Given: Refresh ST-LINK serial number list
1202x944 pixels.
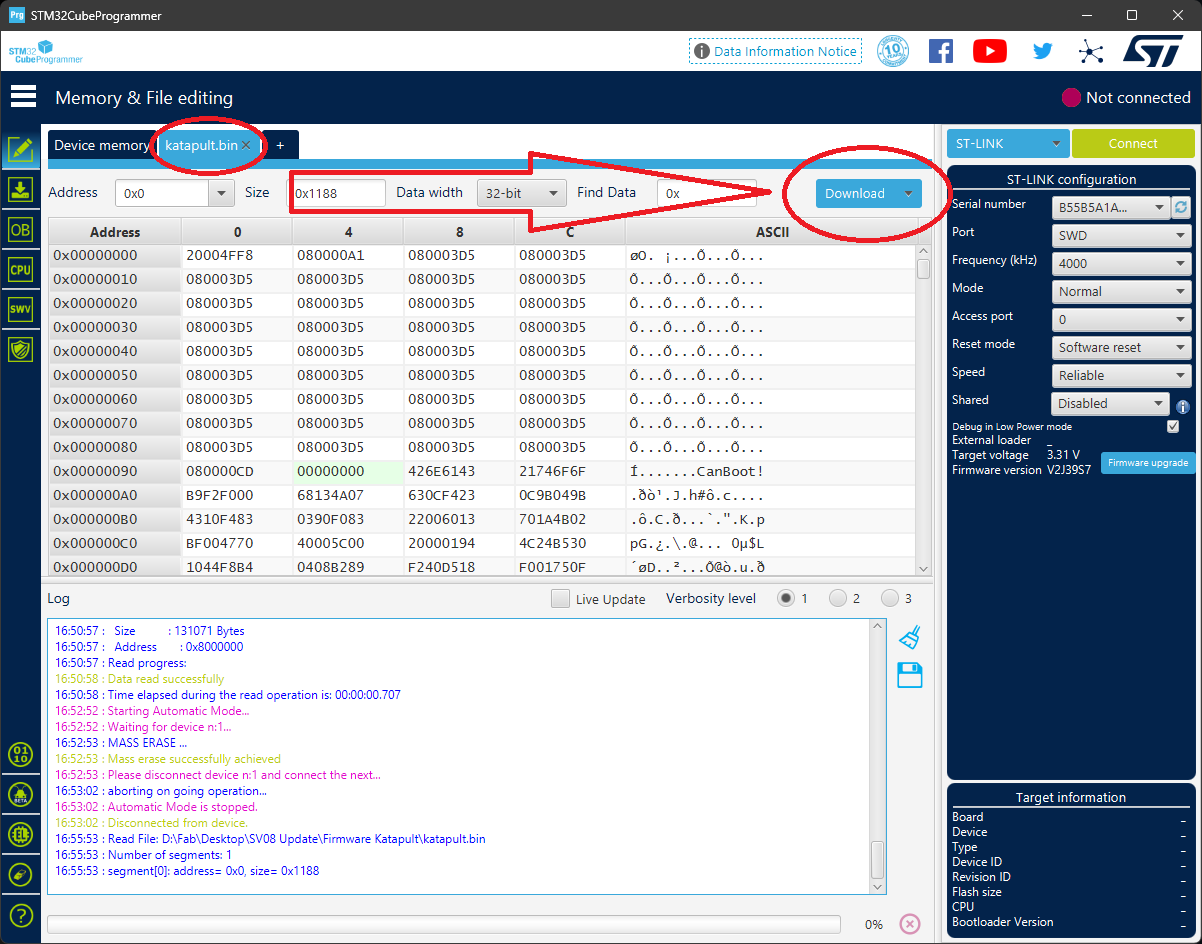Looking at the screenshot, I should [x=1182, y=207].
